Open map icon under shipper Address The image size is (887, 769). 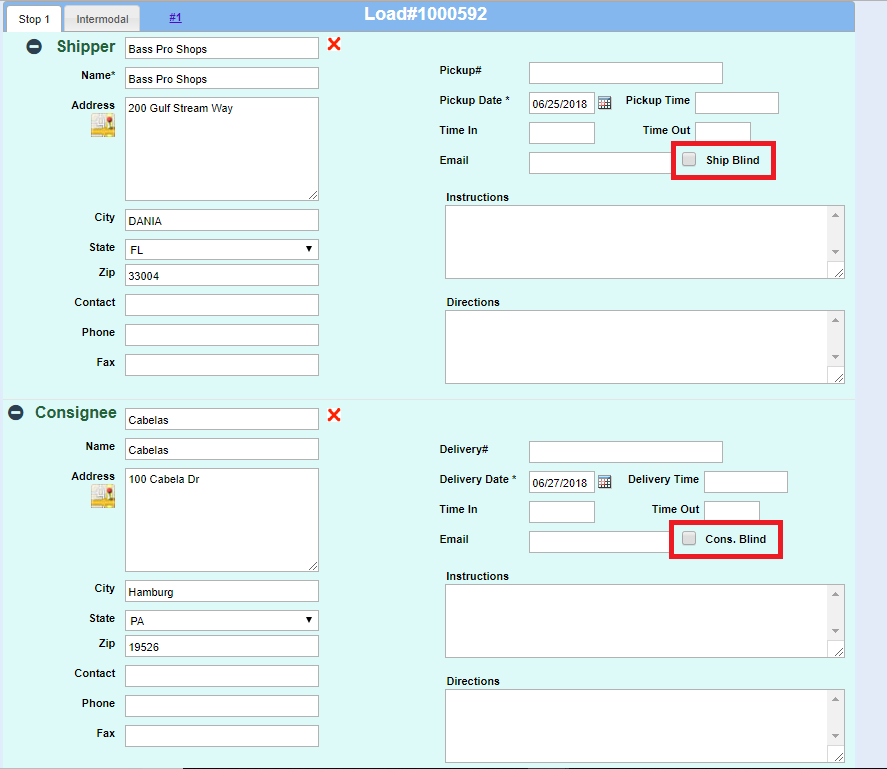[103, 125]
